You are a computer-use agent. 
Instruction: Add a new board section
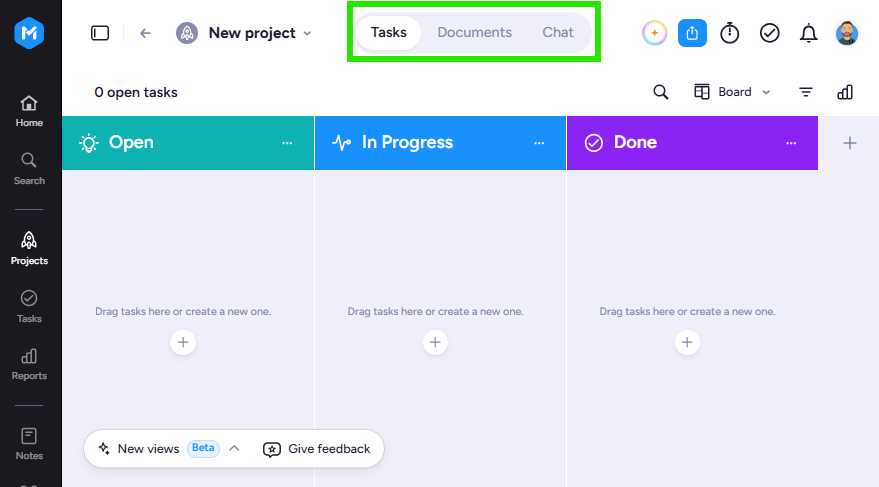(x=850, y=143)
